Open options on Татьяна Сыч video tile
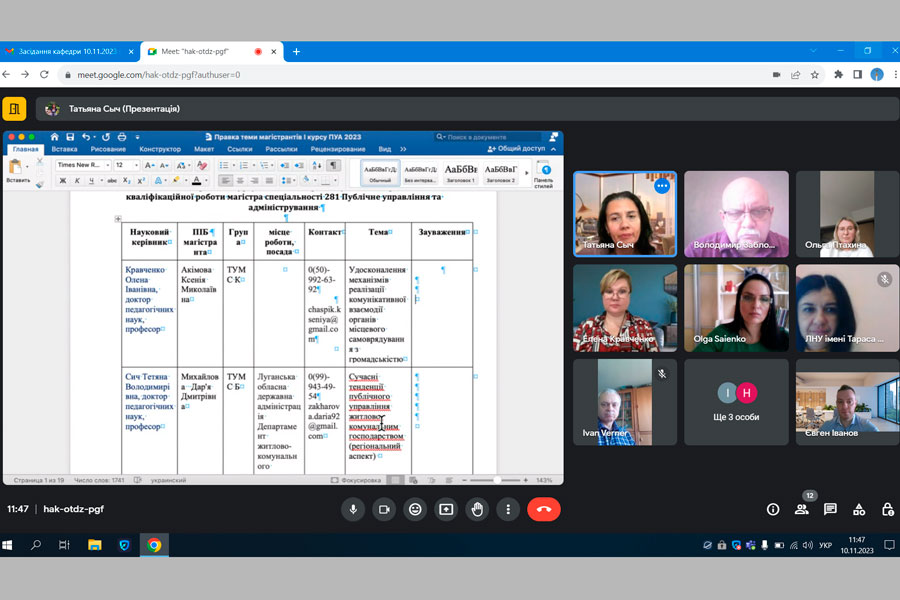The height and width of the screenshot is (600, 900). (x=662, y=186)
